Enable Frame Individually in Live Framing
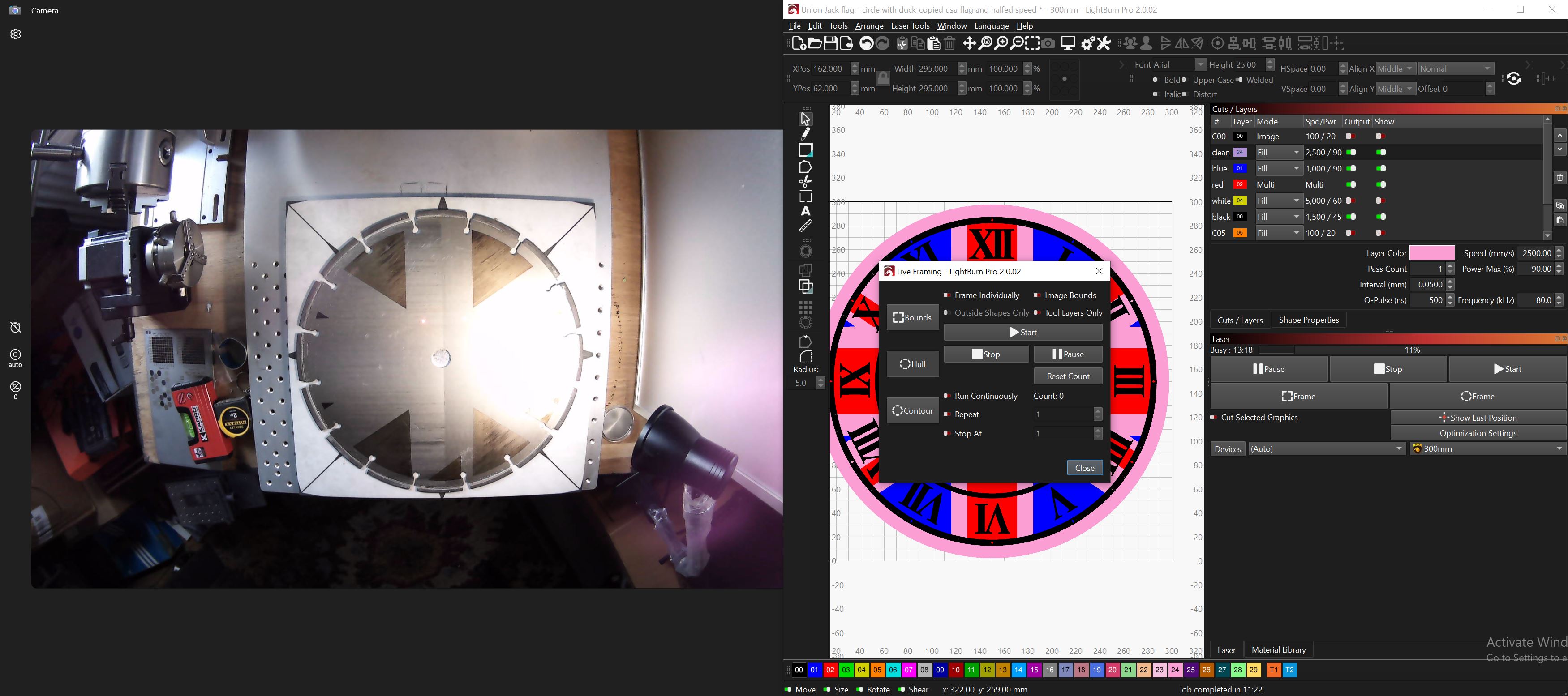1568x696 pixels. 981,295
